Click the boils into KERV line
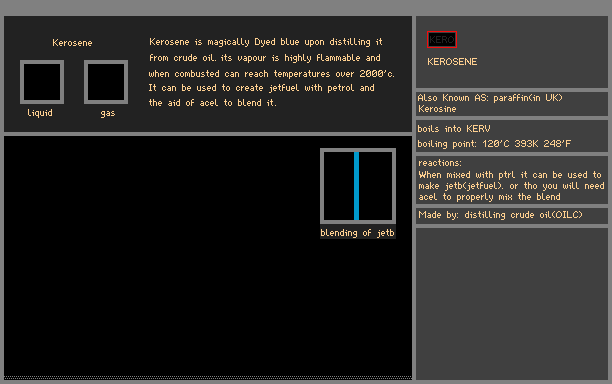This screenshot has height=384, width=612. click(454, 129)
